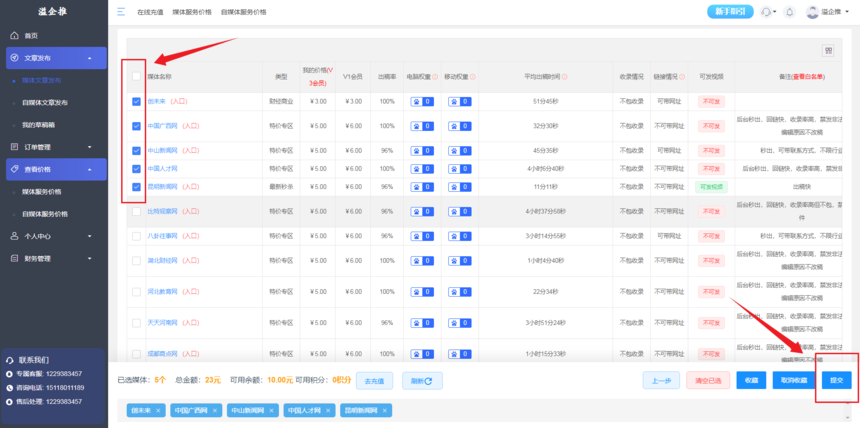Click info icon next to 移动权重 header
The image size is (860, 428).
[473, 77]
